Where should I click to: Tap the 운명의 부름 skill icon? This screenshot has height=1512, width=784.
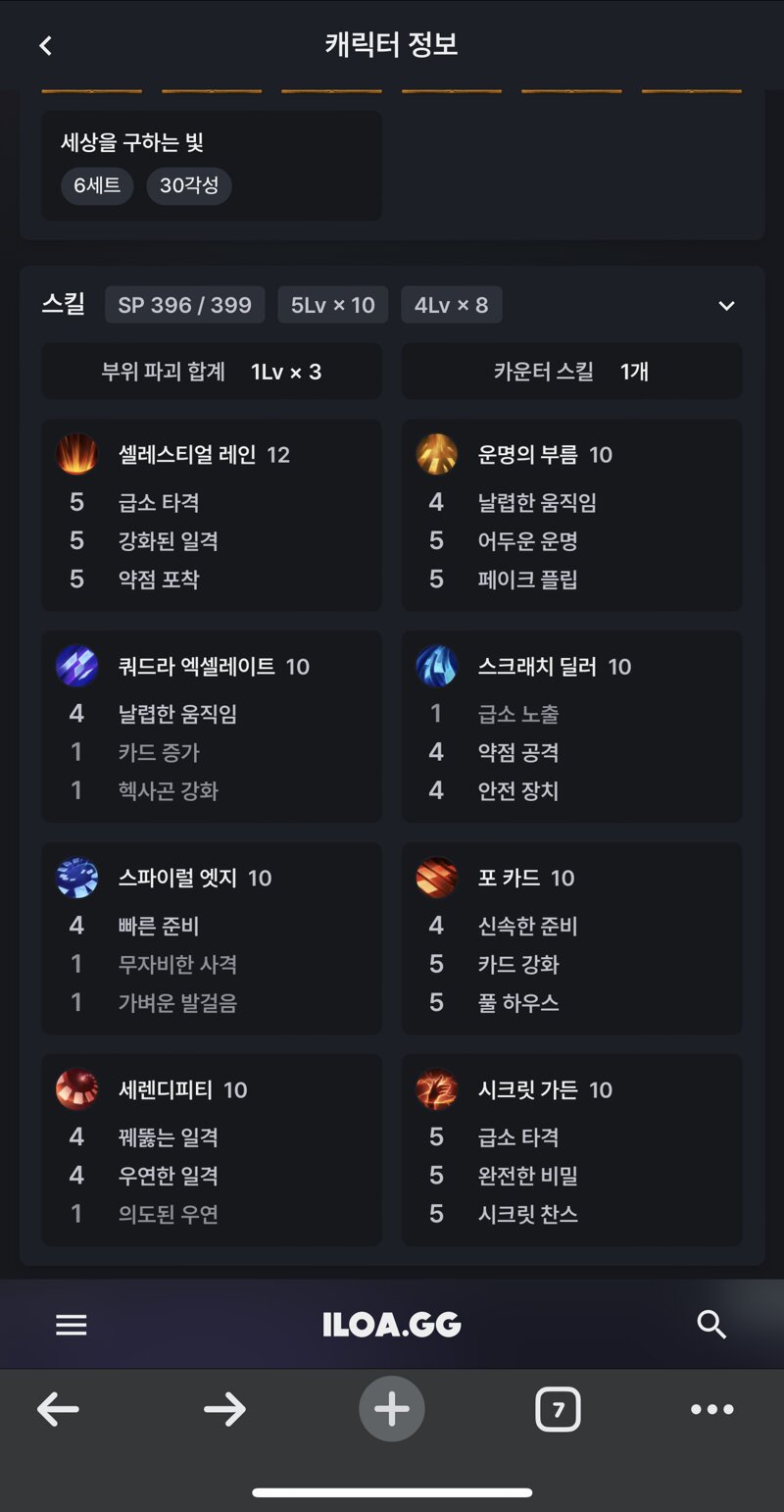click(437, 454)
